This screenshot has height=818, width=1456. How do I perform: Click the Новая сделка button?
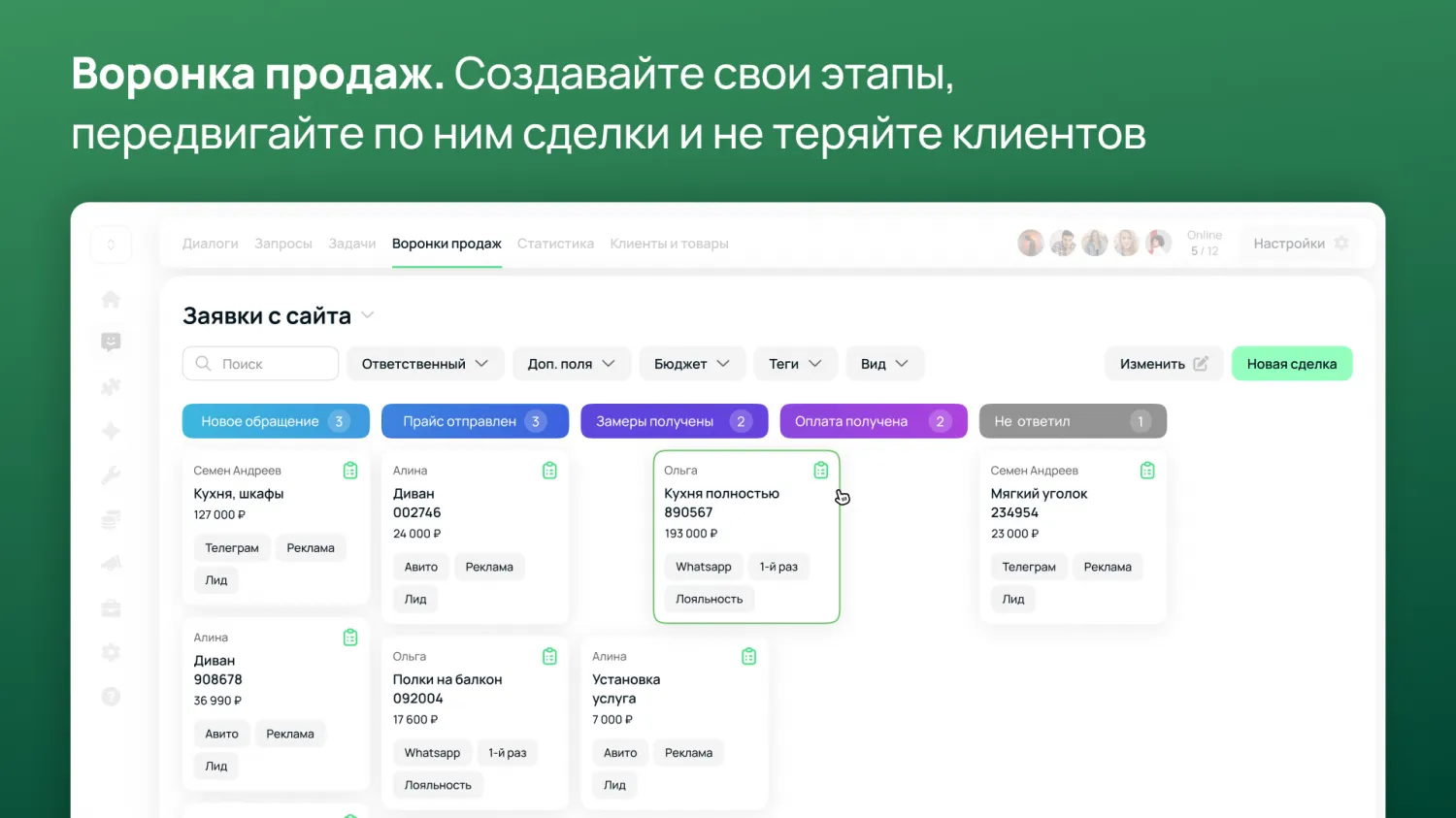[x=1291, y=364]
